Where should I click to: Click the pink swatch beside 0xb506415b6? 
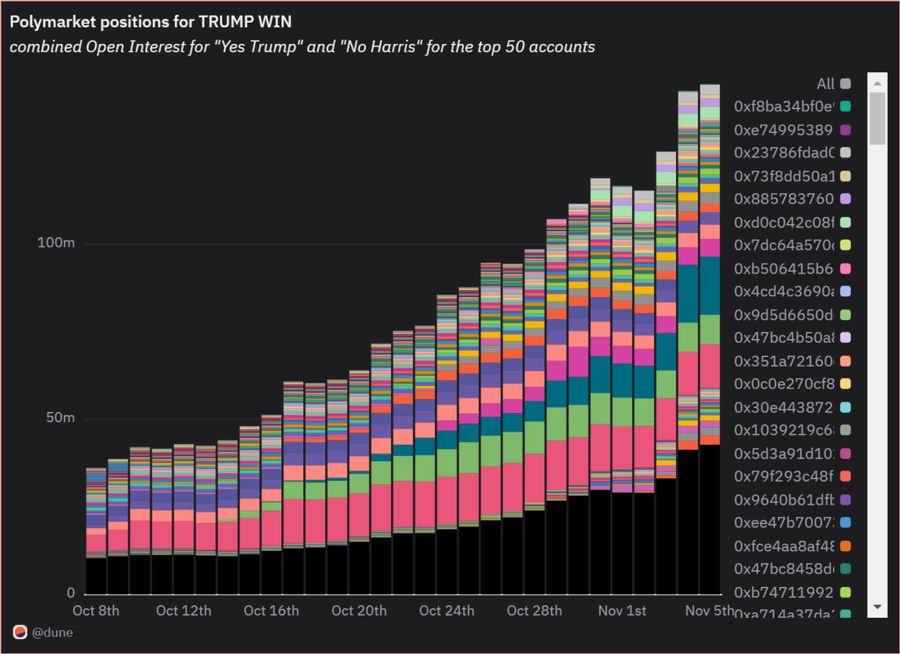coord(845,269)
